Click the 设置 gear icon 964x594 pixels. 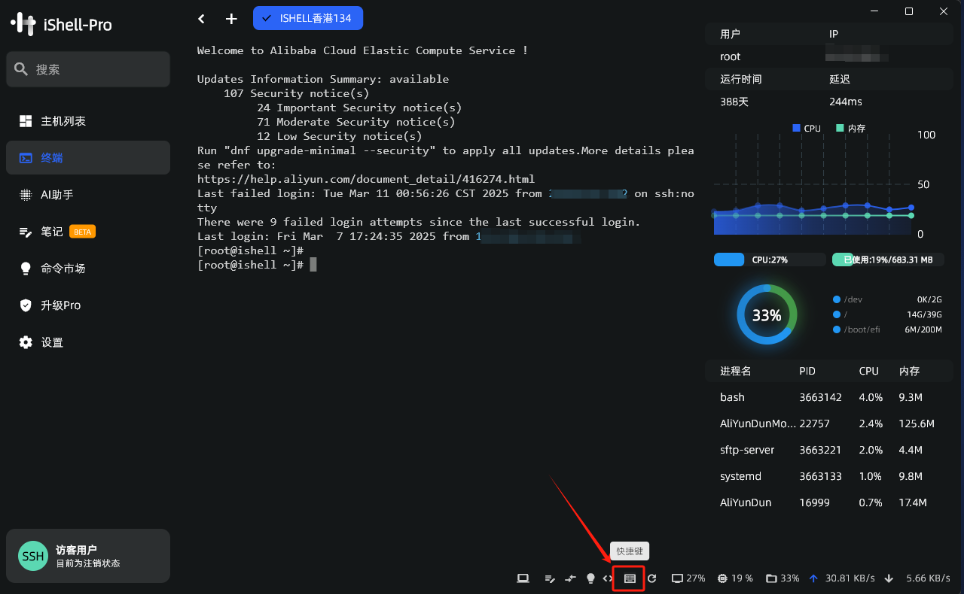coord(25,343)
